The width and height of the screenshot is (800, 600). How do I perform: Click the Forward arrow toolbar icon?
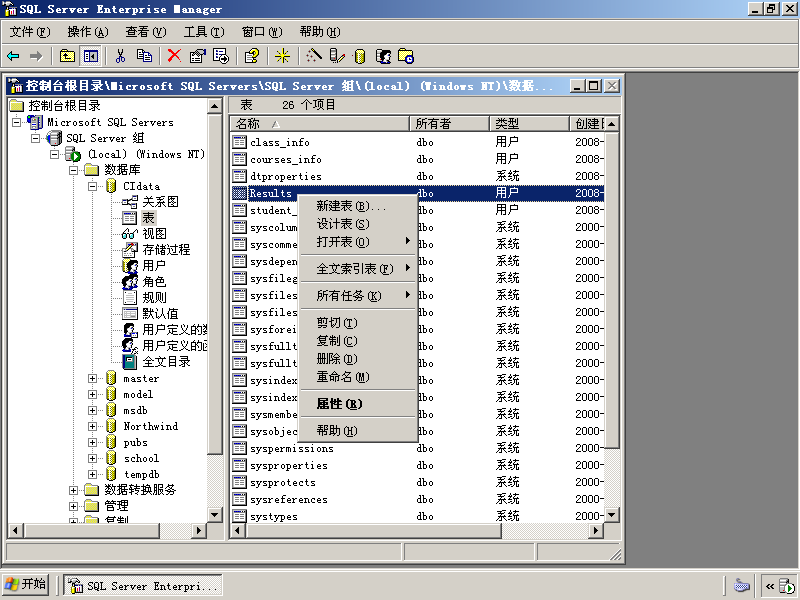click(36, 56)
